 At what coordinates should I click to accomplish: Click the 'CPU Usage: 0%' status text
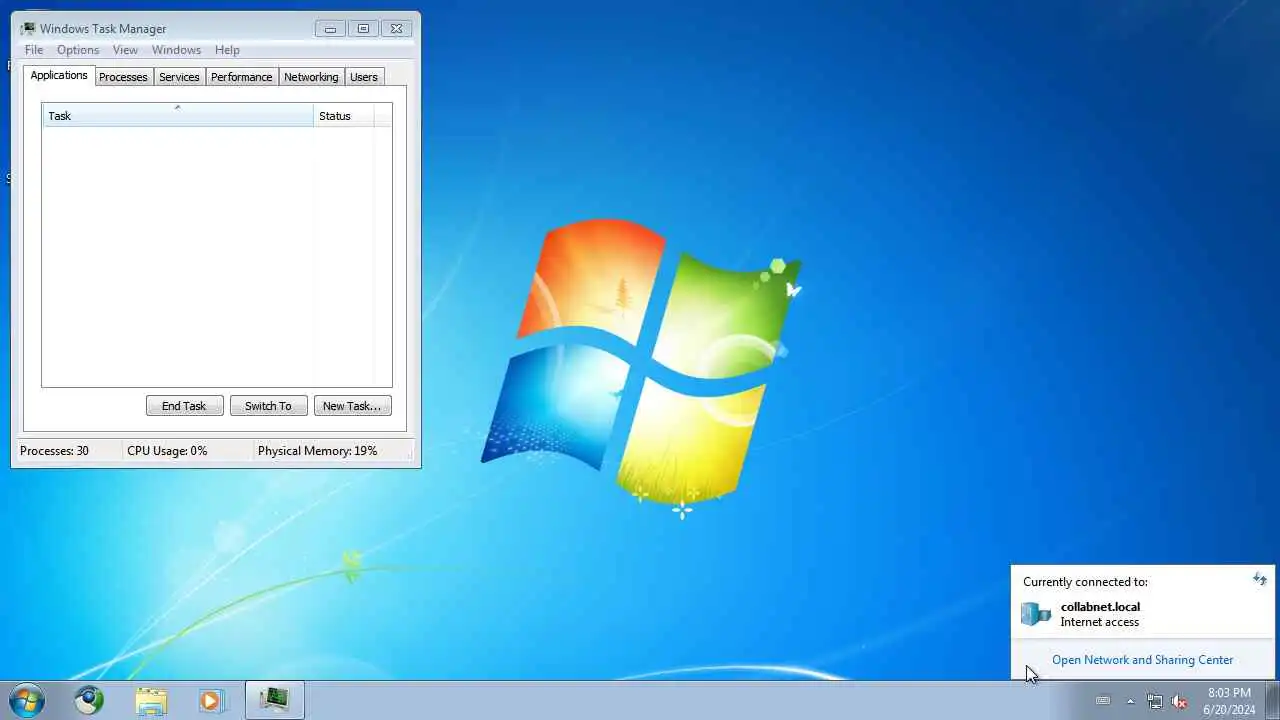(167, 451)
